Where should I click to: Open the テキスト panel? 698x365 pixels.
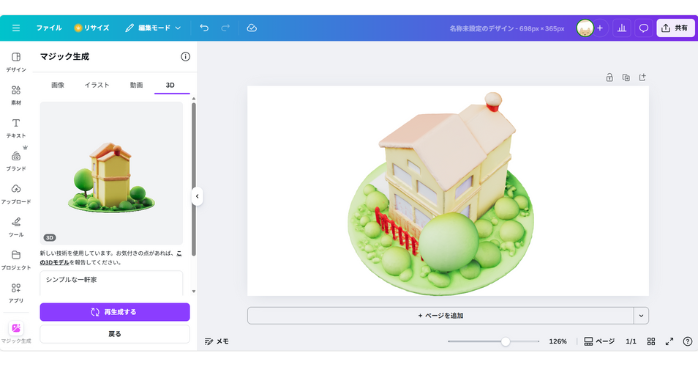tap(16, 128)
